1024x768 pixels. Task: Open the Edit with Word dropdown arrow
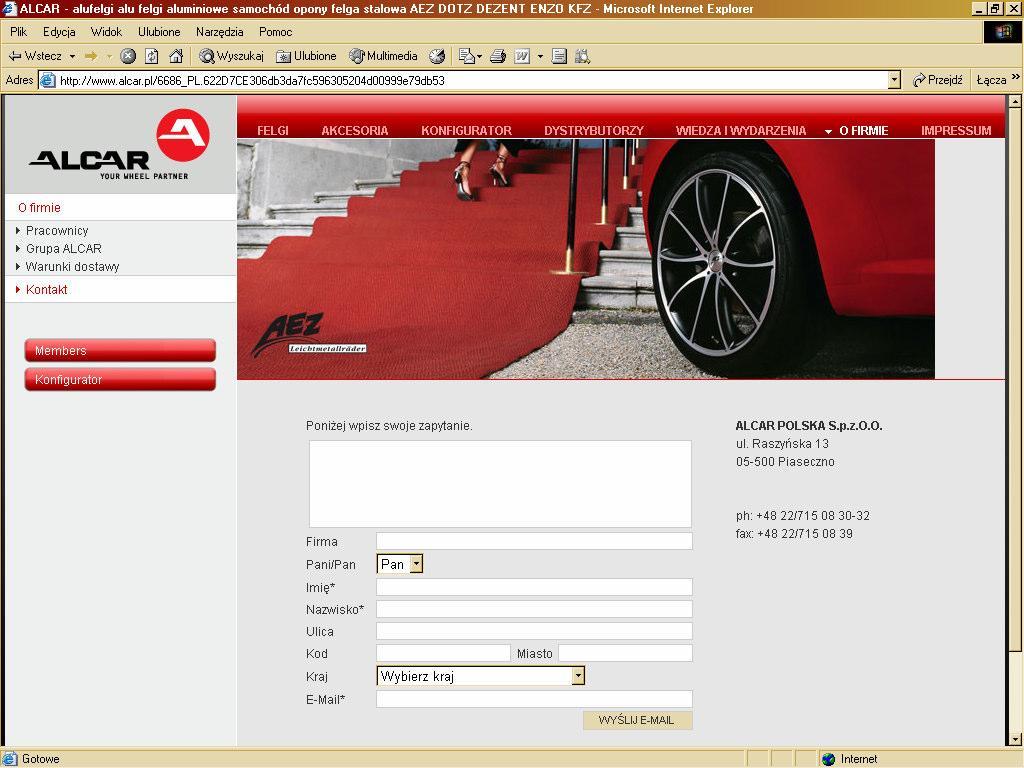(540, 56)
